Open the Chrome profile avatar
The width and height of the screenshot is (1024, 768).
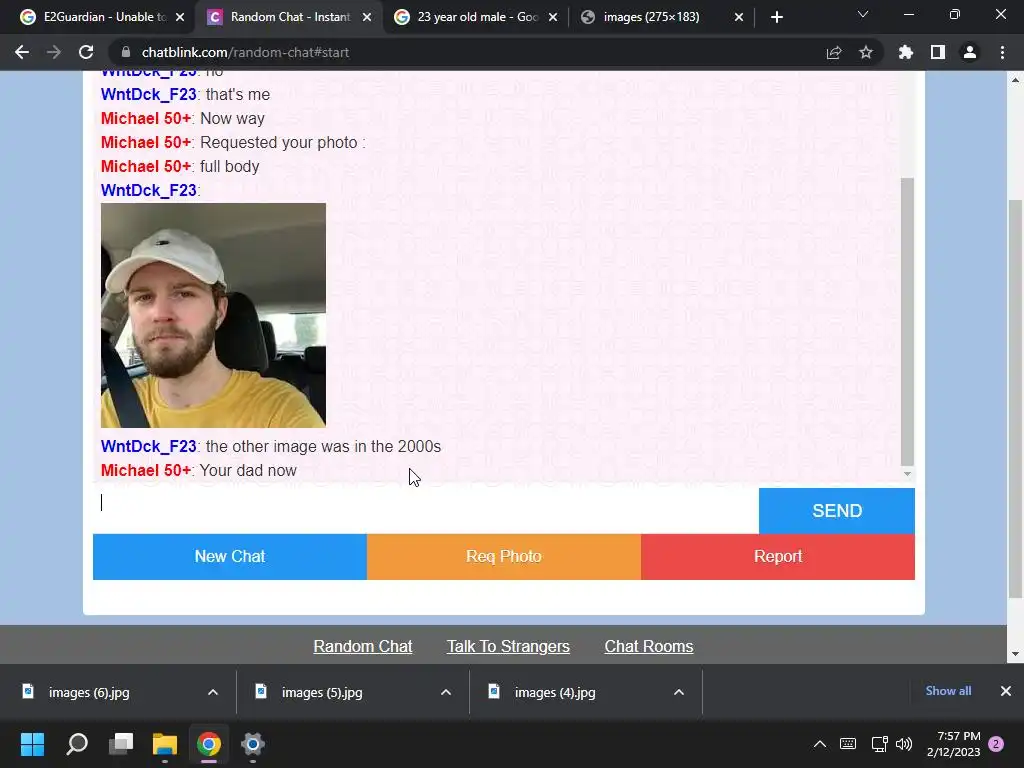[970, 52]
